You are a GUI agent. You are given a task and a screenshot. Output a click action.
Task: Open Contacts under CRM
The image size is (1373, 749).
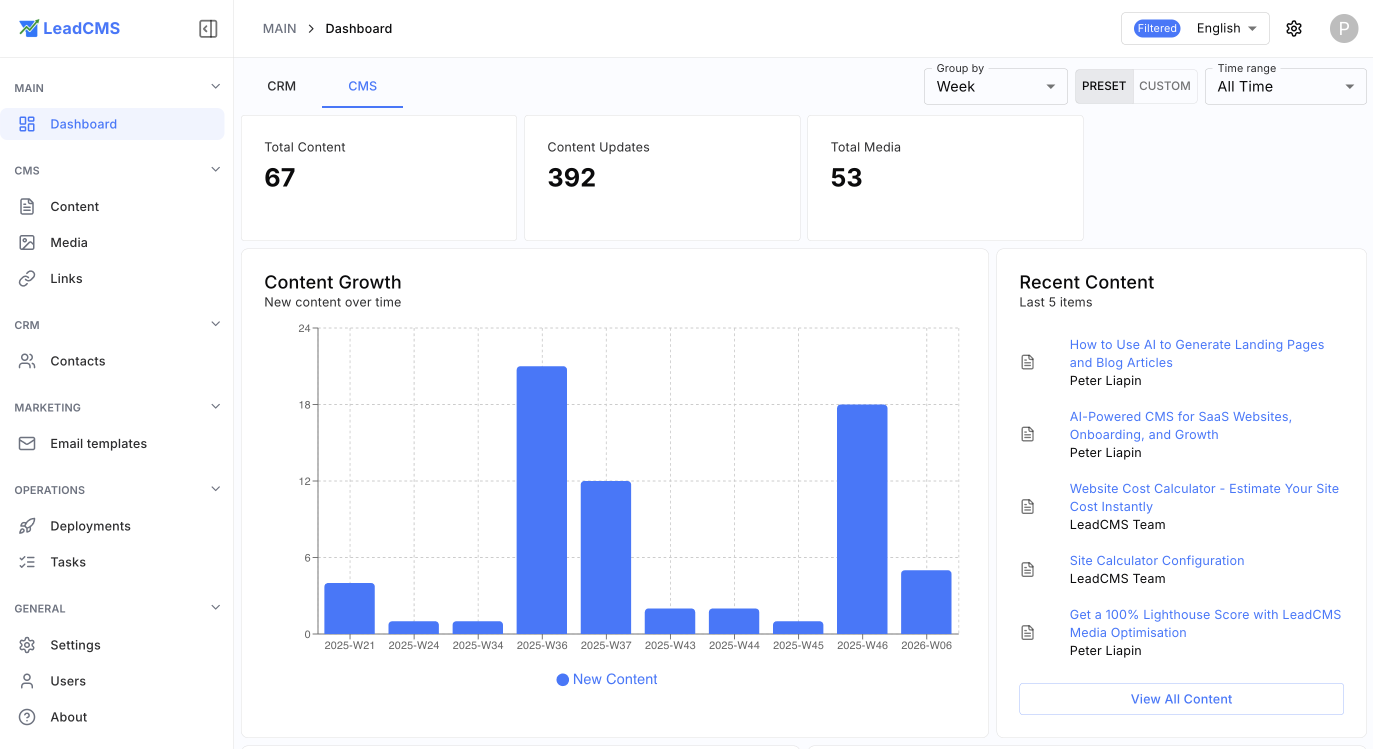click(x=78, y=361)
